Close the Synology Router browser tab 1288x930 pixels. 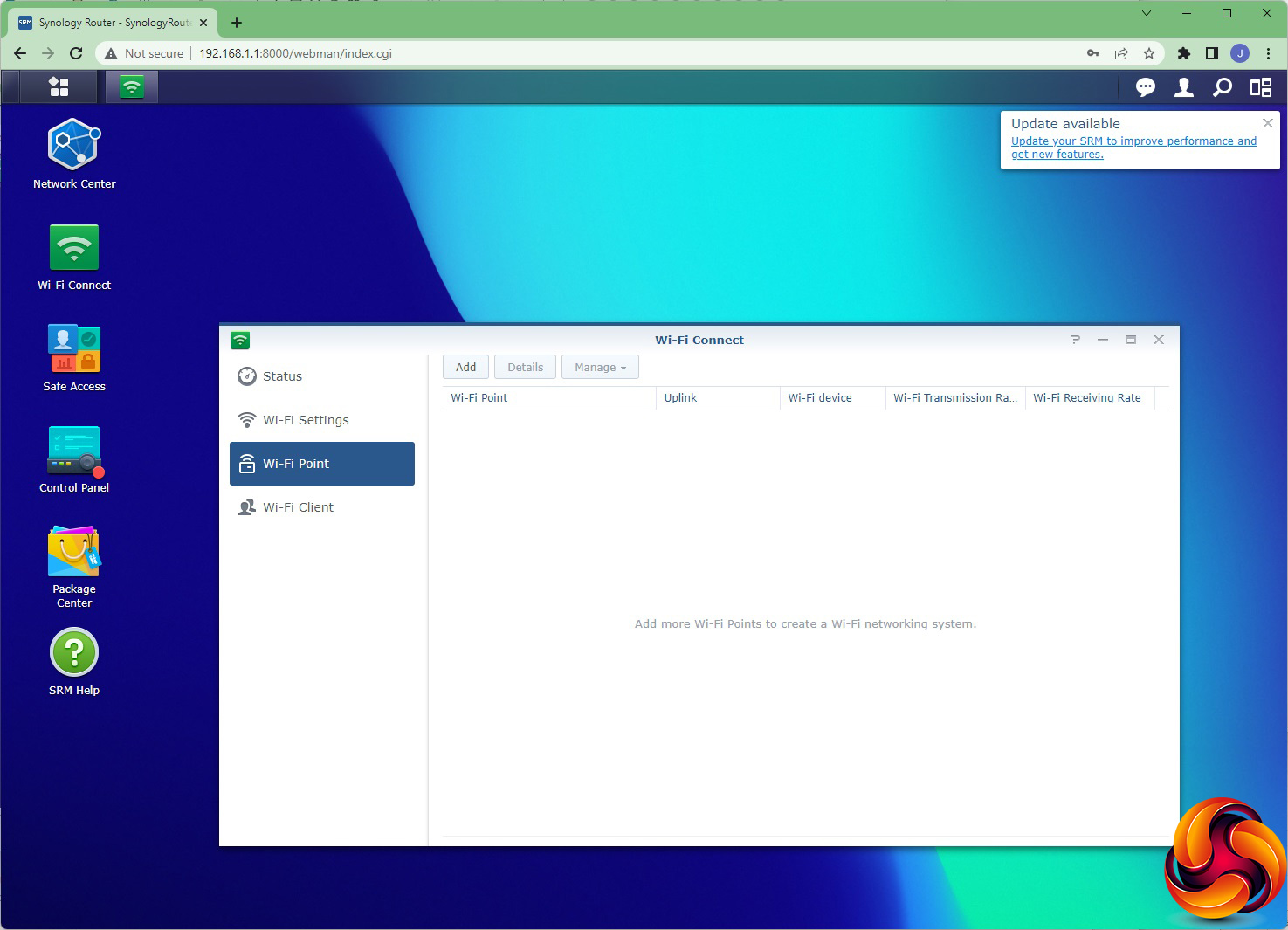point(203,23)
